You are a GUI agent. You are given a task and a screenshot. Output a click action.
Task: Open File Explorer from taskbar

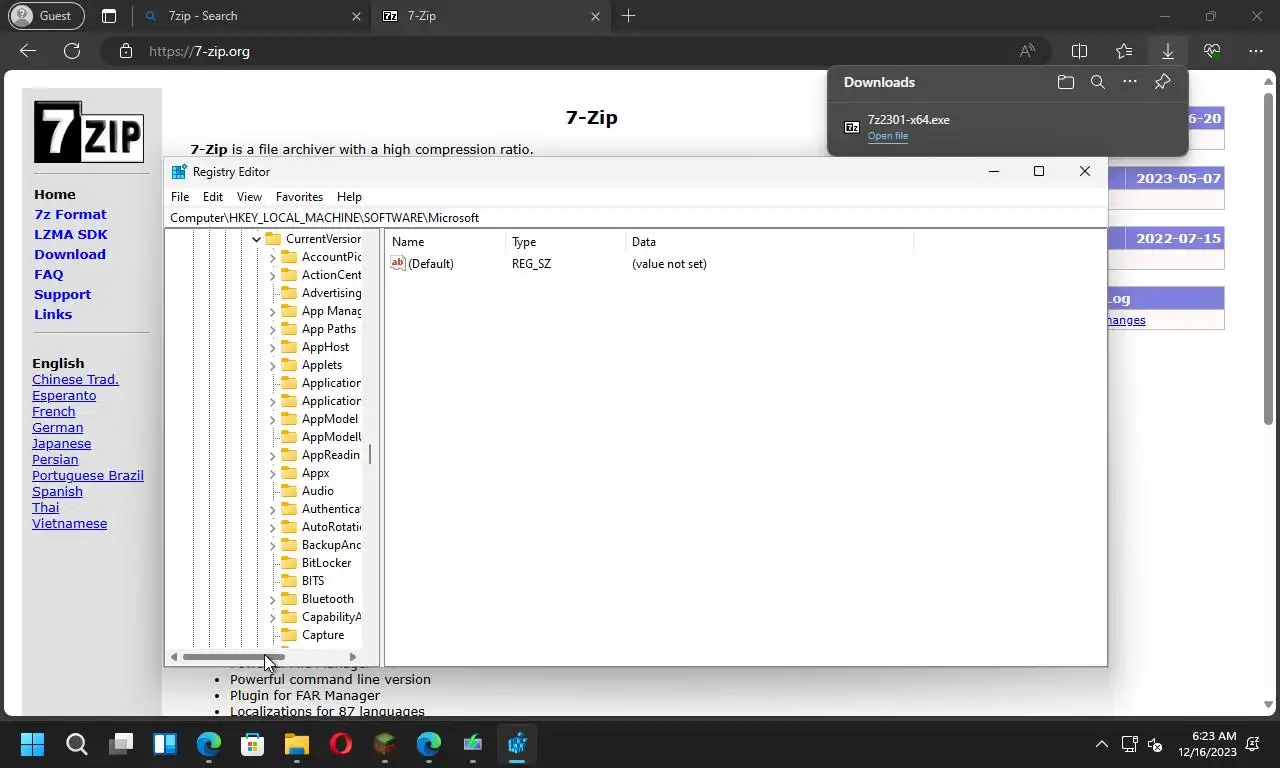[x=297, y=744]
